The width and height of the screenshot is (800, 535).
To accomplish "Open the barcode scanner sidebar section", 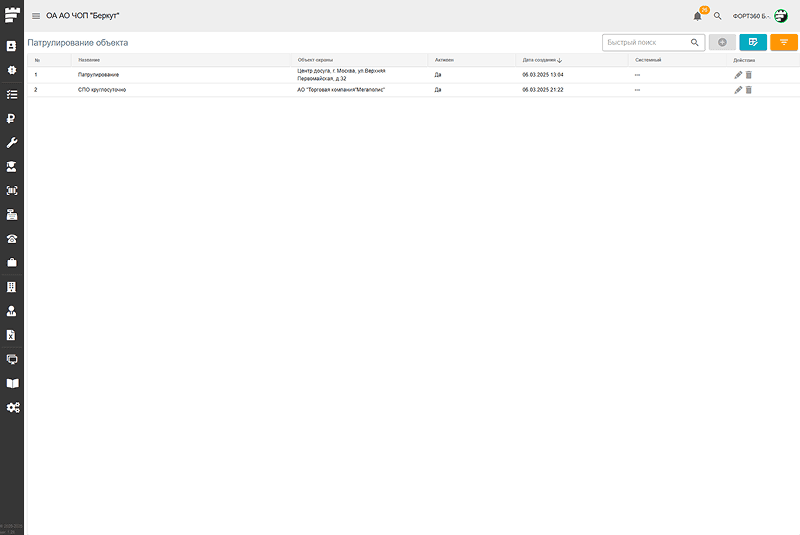I will pyautogui.click(x=11, y=190).
